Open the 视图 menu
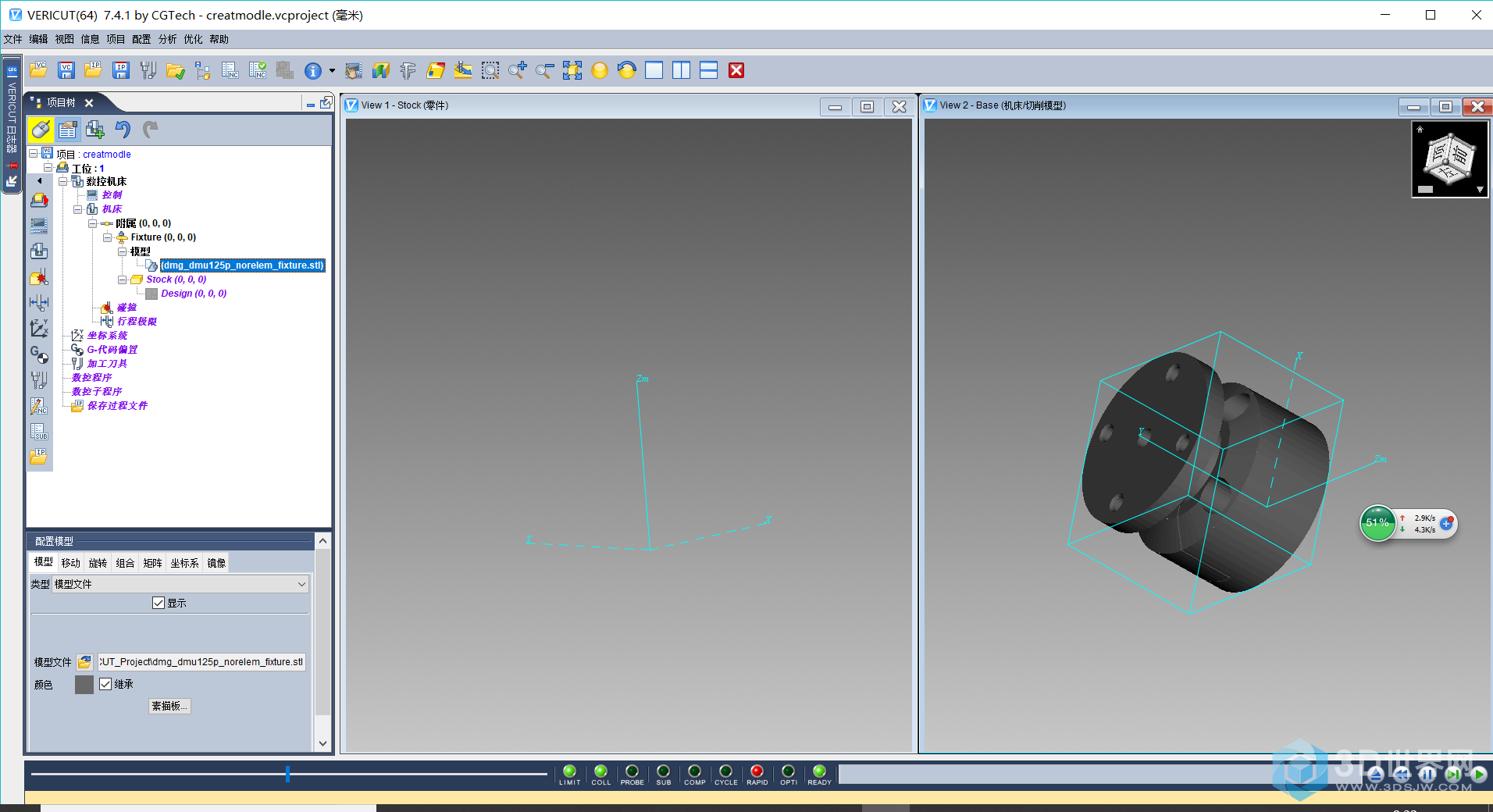 pos(64,39)
